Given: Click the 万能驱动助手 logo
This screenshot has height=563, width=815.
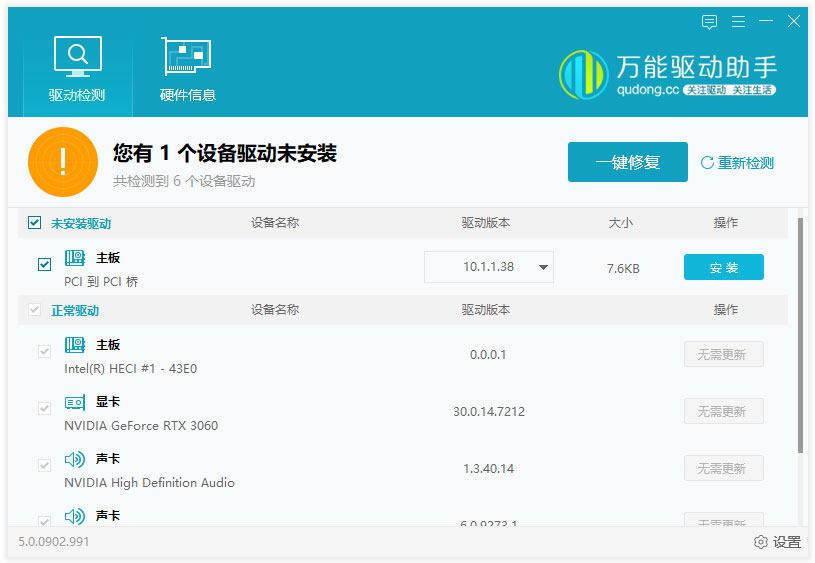Looking at the screenshot, I should (x=667, y=75).
